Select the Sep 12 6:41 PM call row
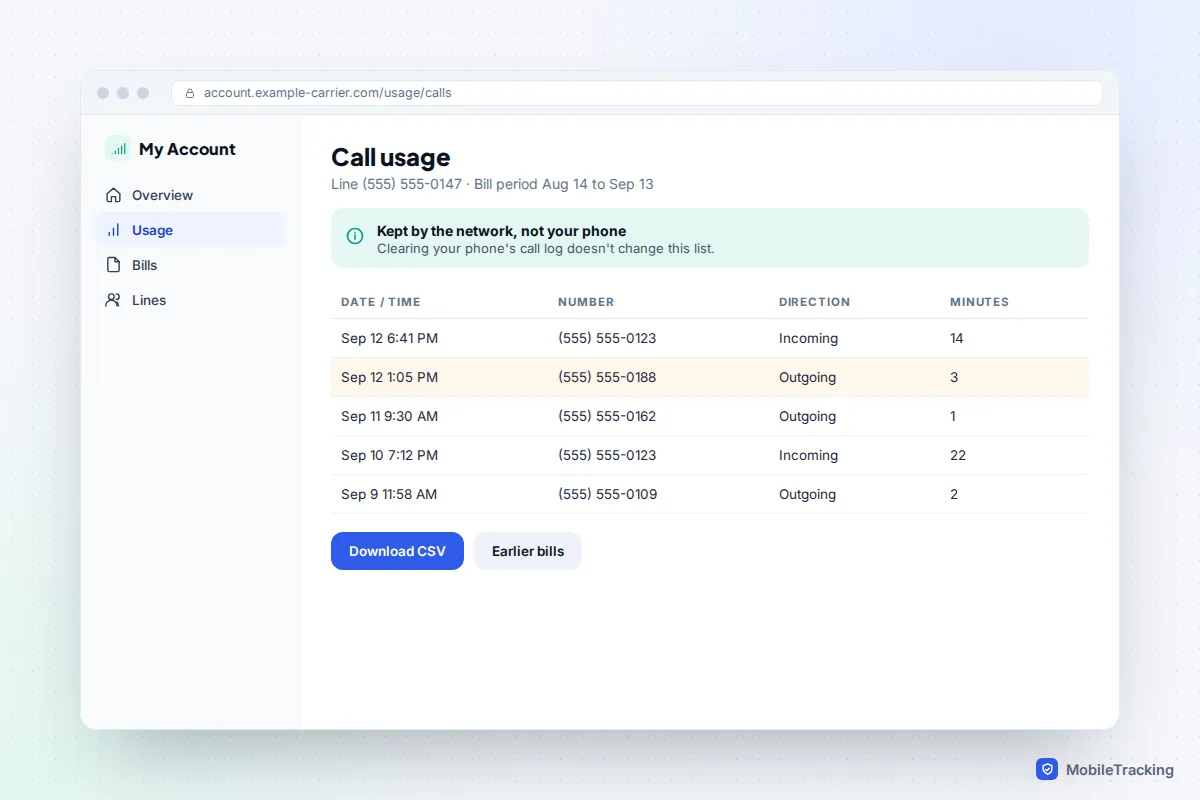 pyautogui.click(x=710, y=338)
